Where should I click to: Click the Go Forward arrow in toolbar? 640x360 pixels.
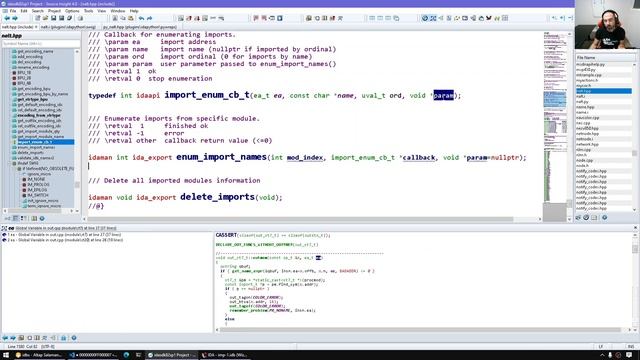point(15,18)
